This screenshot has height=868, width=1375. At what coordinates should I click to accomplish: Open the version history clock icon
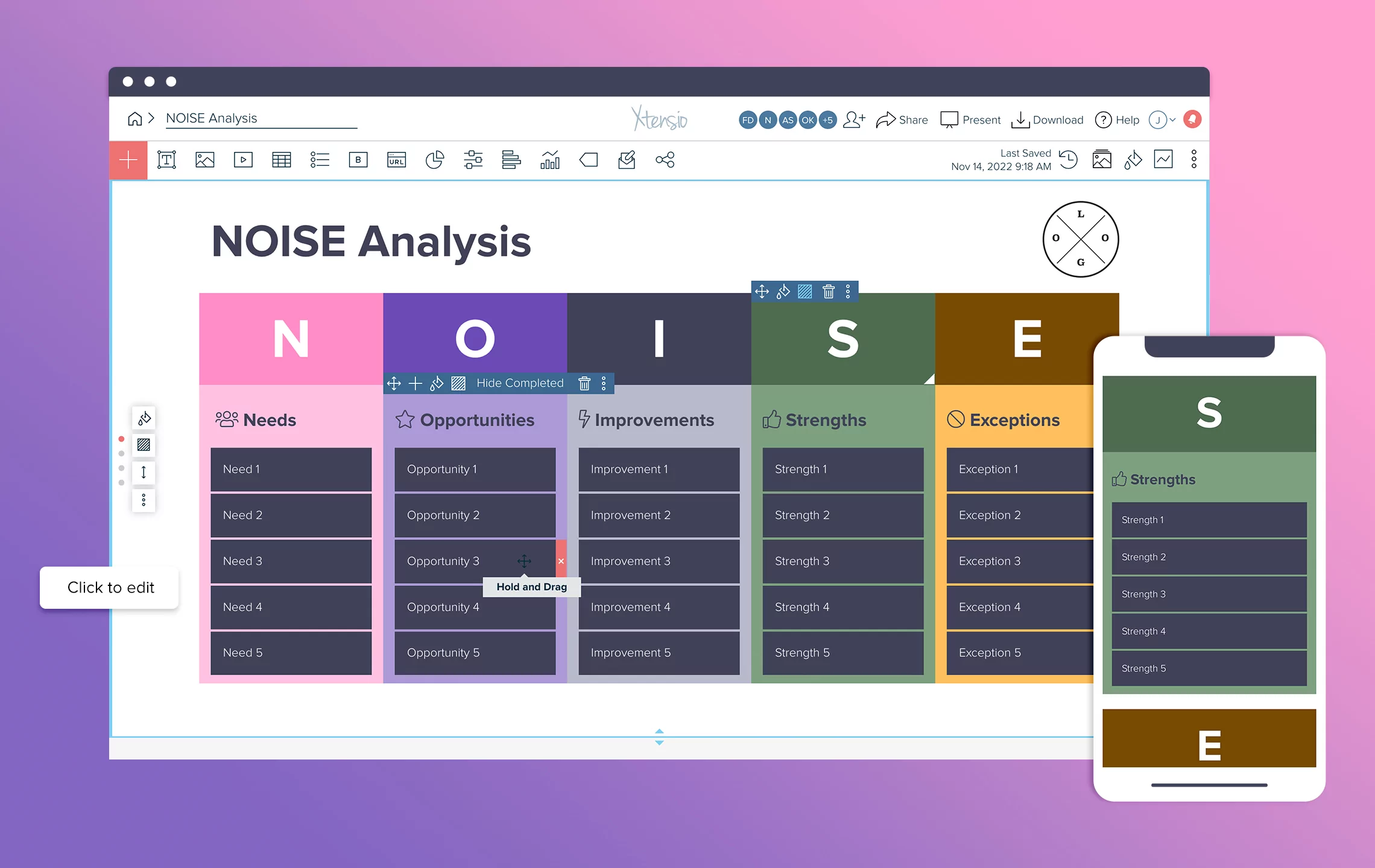pos(1069,160)
